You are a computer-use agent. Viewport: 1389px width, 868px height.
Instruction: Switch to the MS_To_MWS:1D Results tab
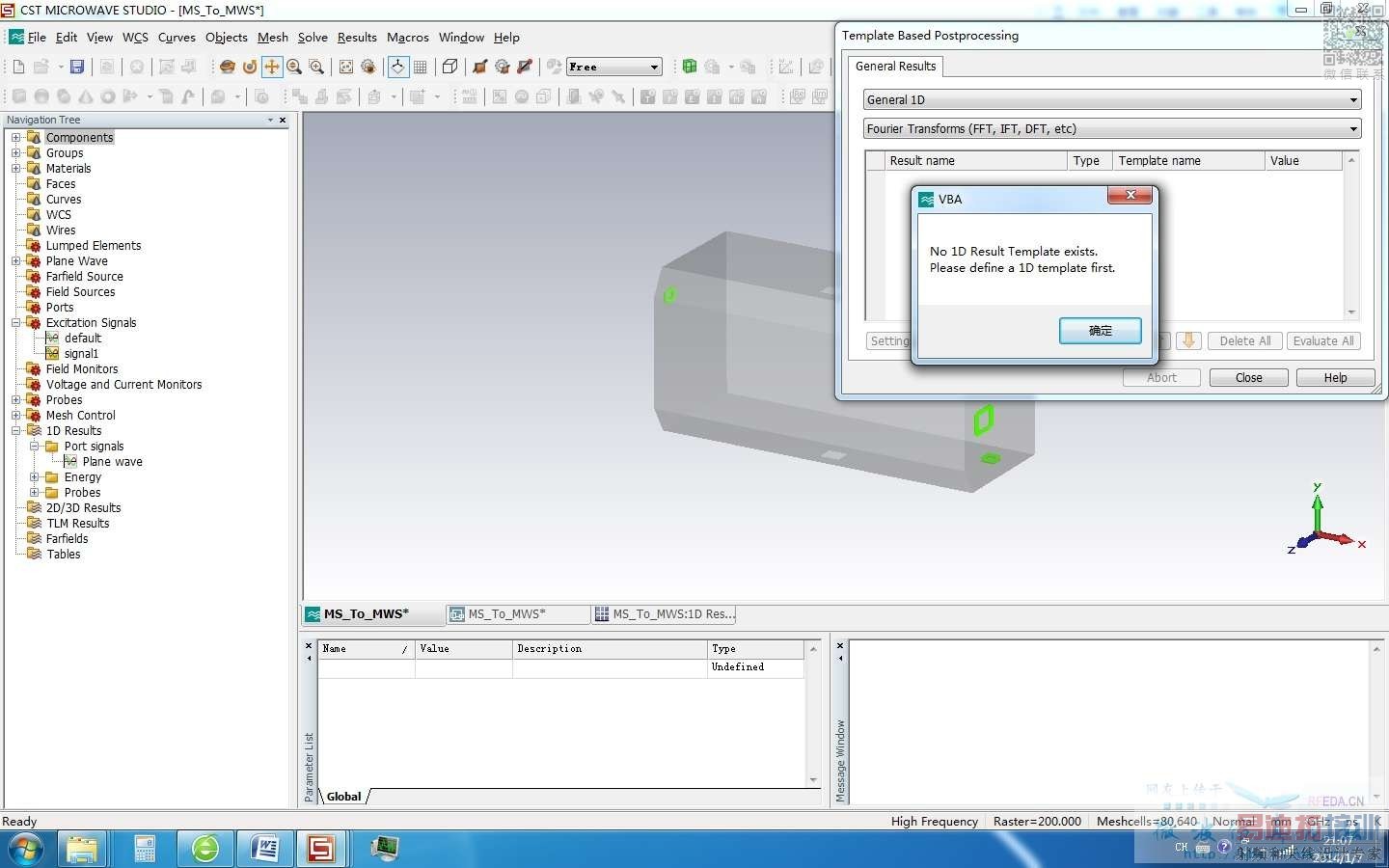point(665,614)
